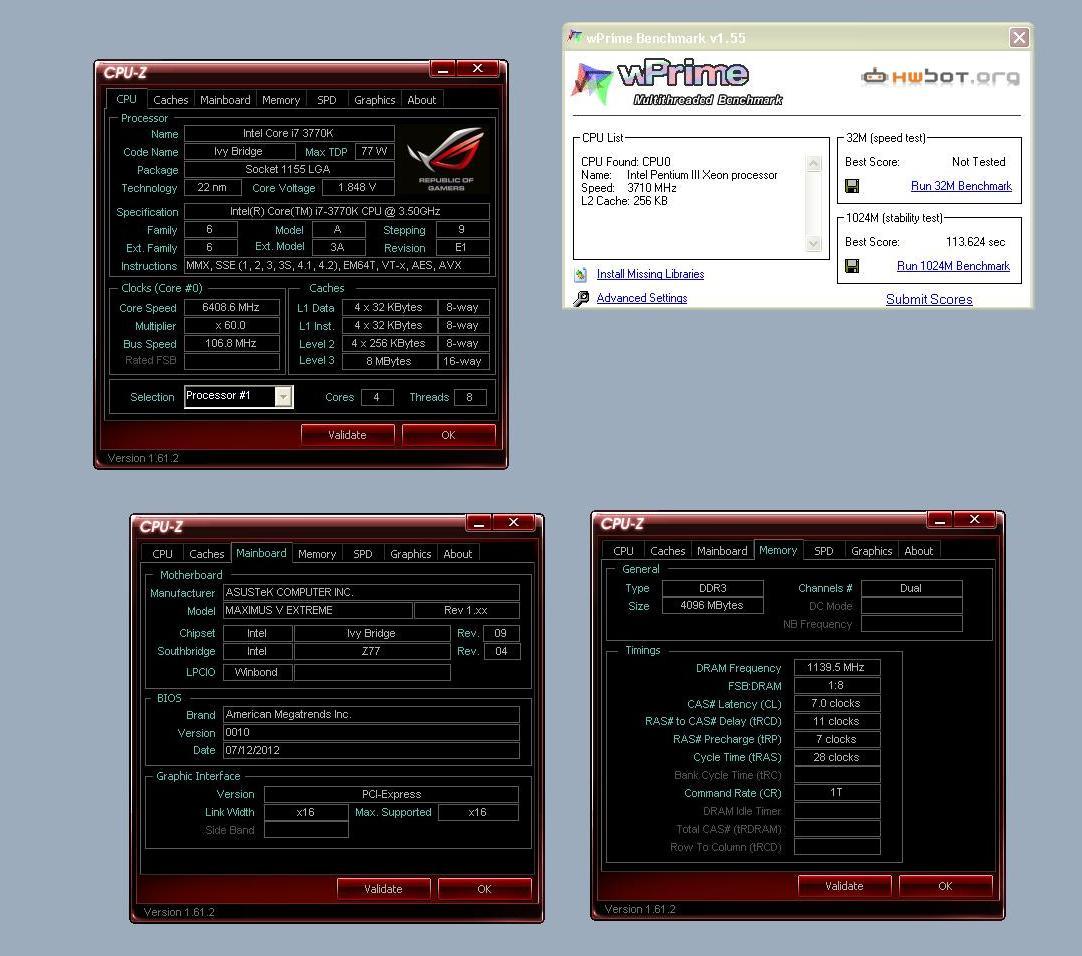Click the floppy save icon under 1024M stability test
1082x956 pixels.
click(852, 266)
